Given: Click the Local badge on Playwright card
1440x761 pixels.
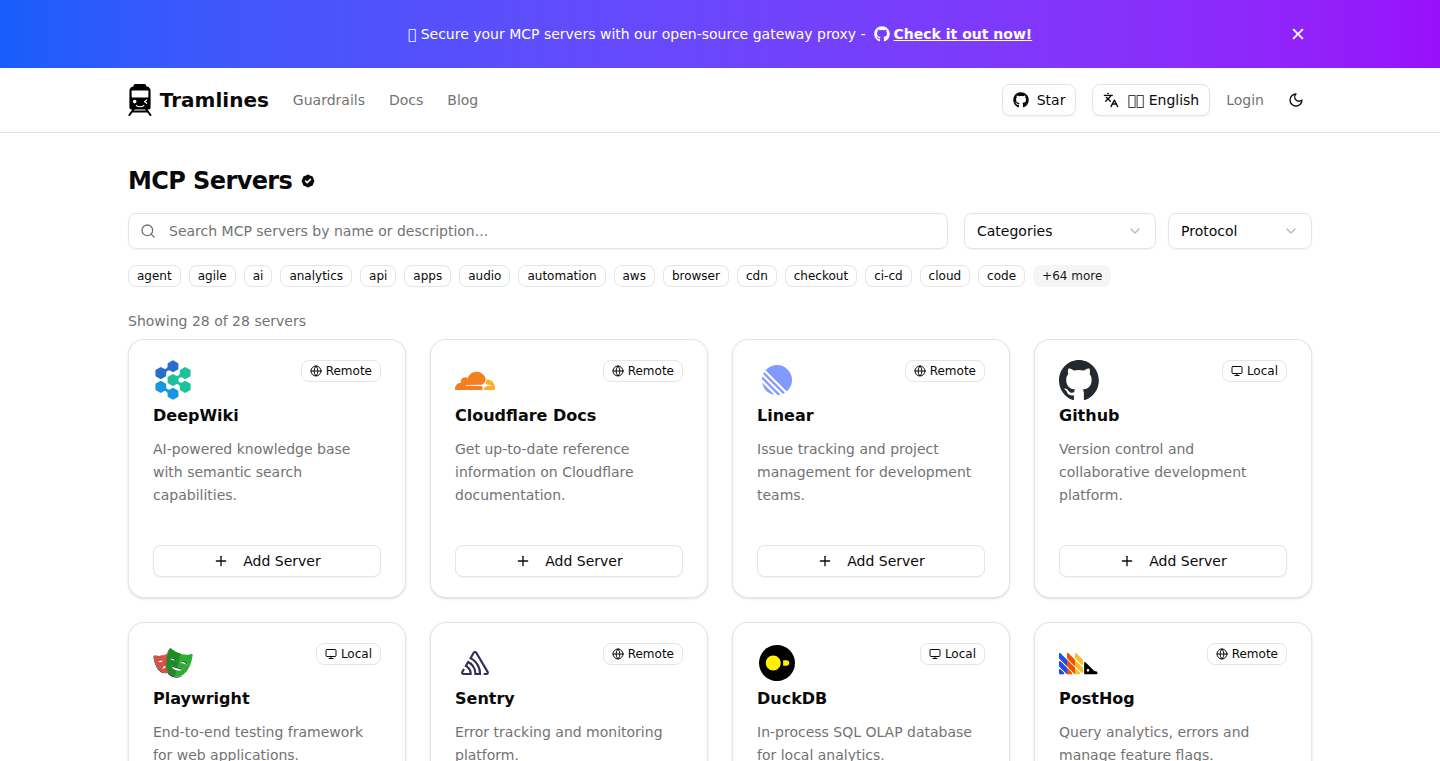Looking at the screenshot, I should point(348,654).
